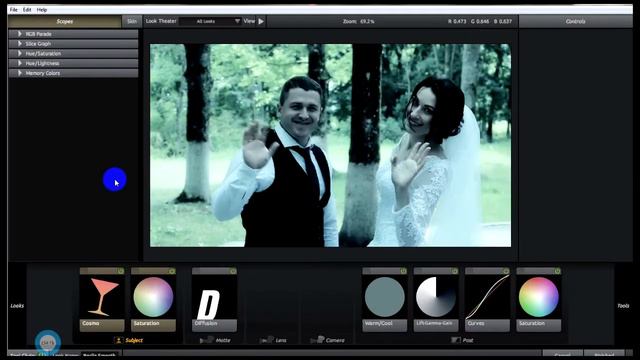Screen dimensions: 640x360
Task: Toggle power on the Cosmo tool
Action: click(x=120, y=271)
